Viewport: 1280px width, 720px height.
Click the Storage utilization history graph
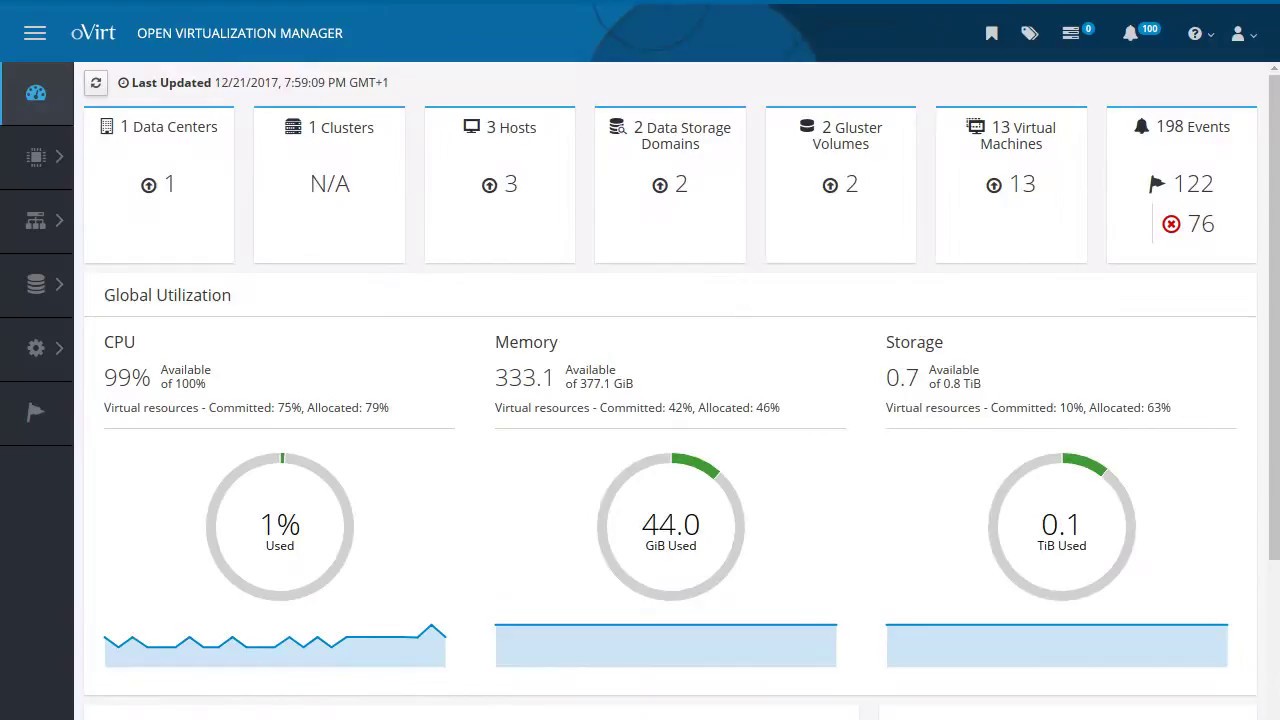(1057, 645)
